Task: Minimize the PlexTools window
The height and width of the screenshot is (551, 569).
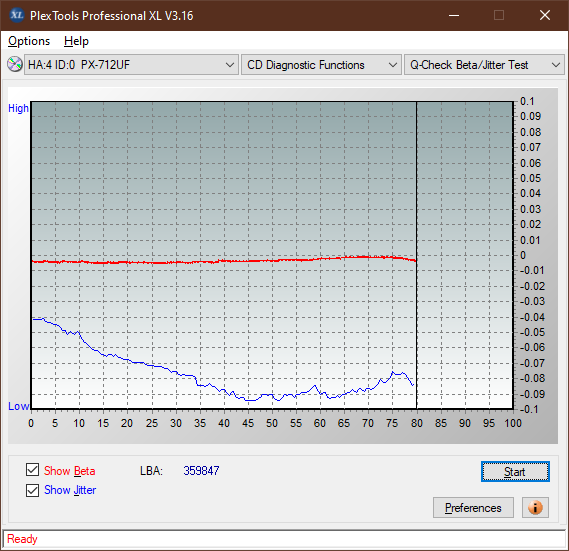Action: (x=454, y=15)
